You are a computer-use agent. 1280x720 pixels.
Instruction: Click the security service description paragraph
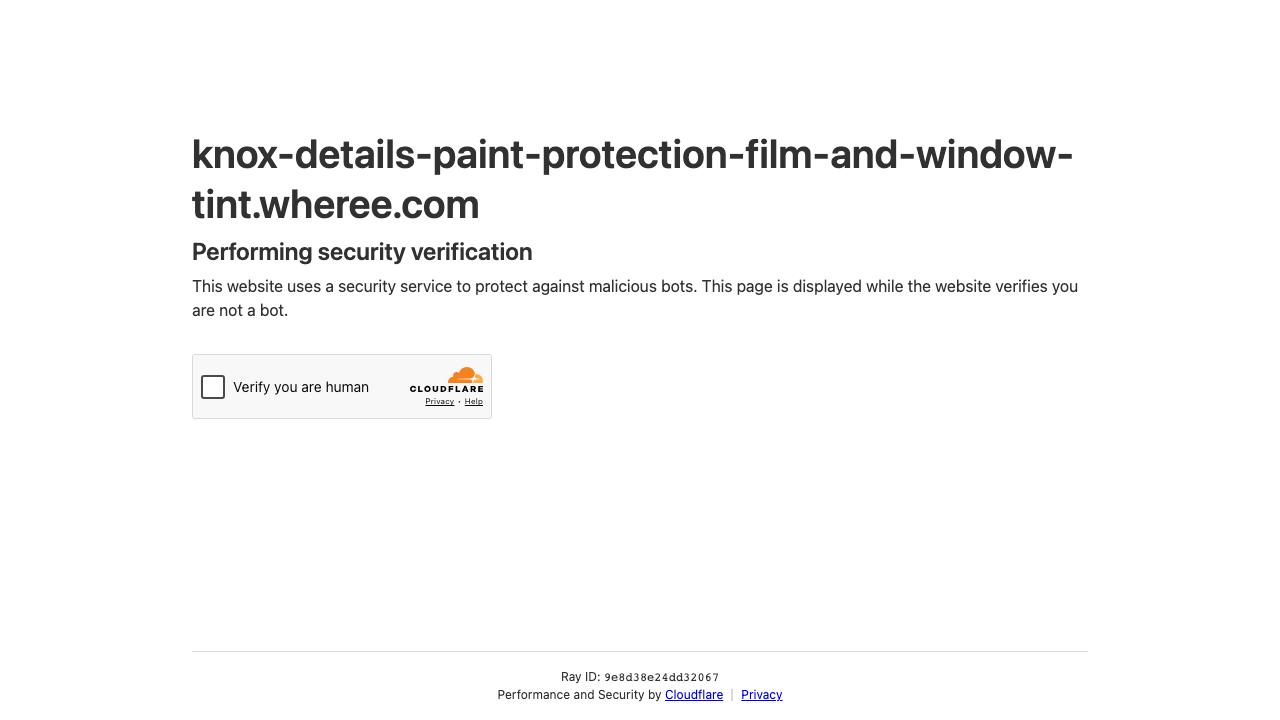pos(635,298)
